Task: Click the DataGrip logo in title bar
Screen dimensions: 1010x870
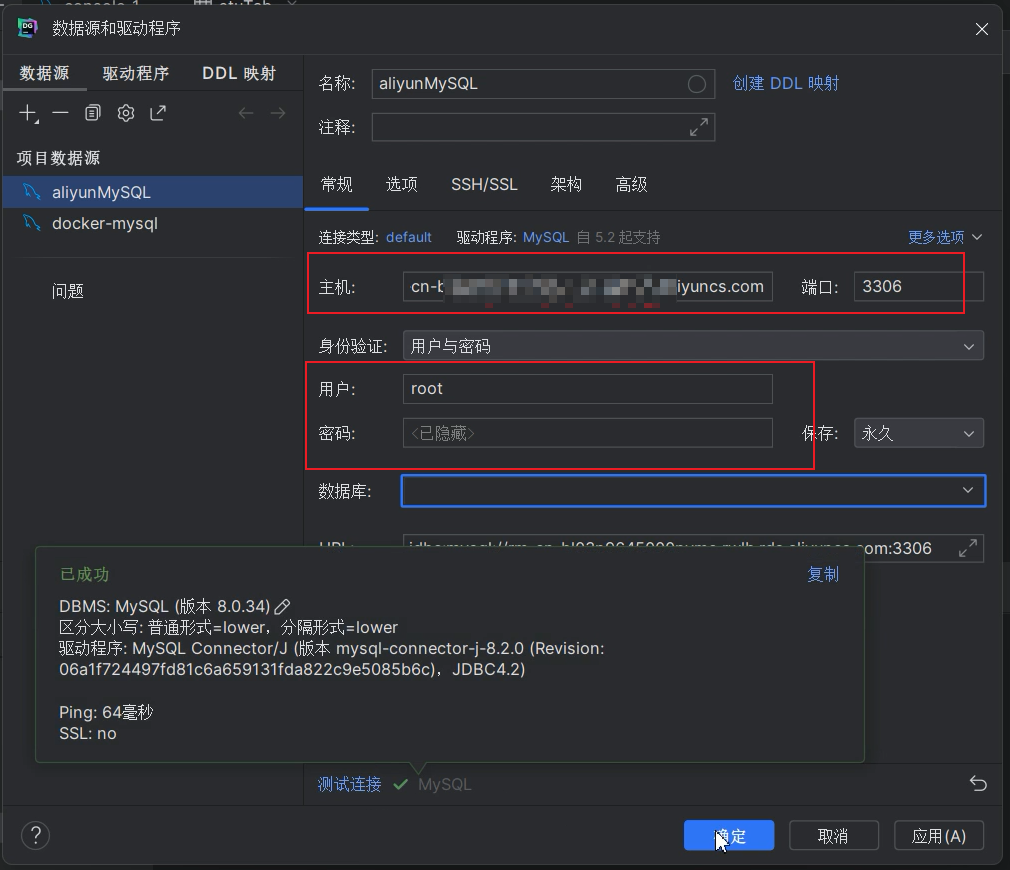Action: 27,28
